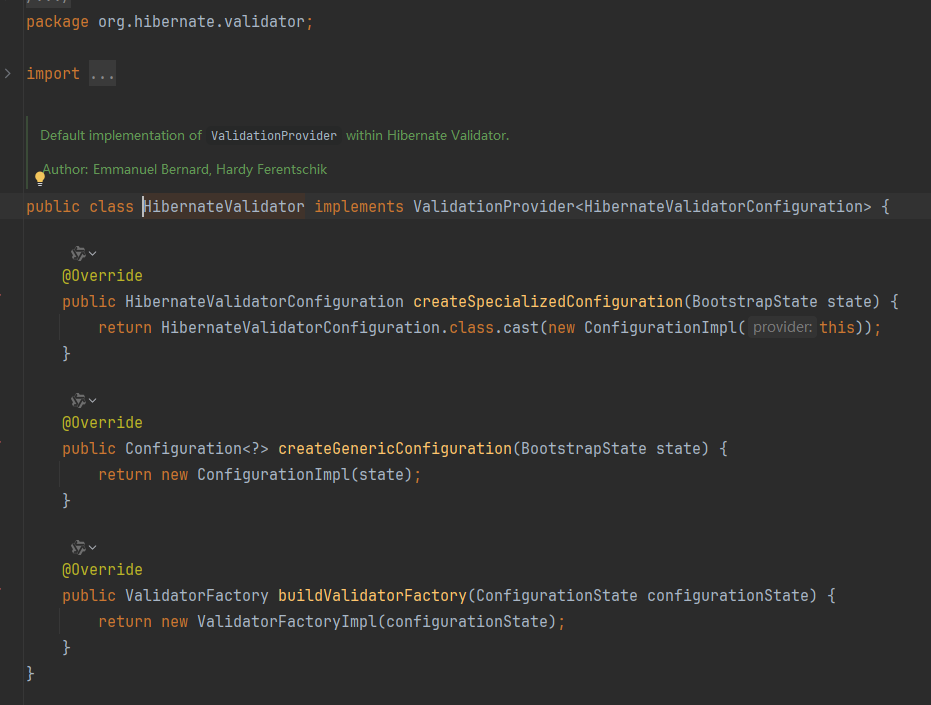Click the ValidationProvider link in documentation comment
The height and width of the screenshot is (705, 931).
[274, 136]
